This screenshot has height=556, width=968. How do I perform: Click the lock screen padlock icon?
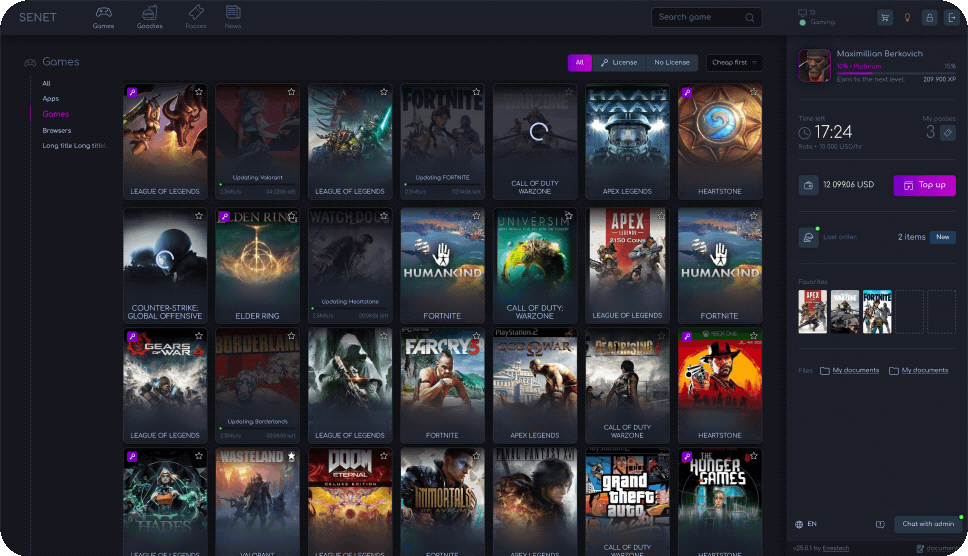click(929, 18)
